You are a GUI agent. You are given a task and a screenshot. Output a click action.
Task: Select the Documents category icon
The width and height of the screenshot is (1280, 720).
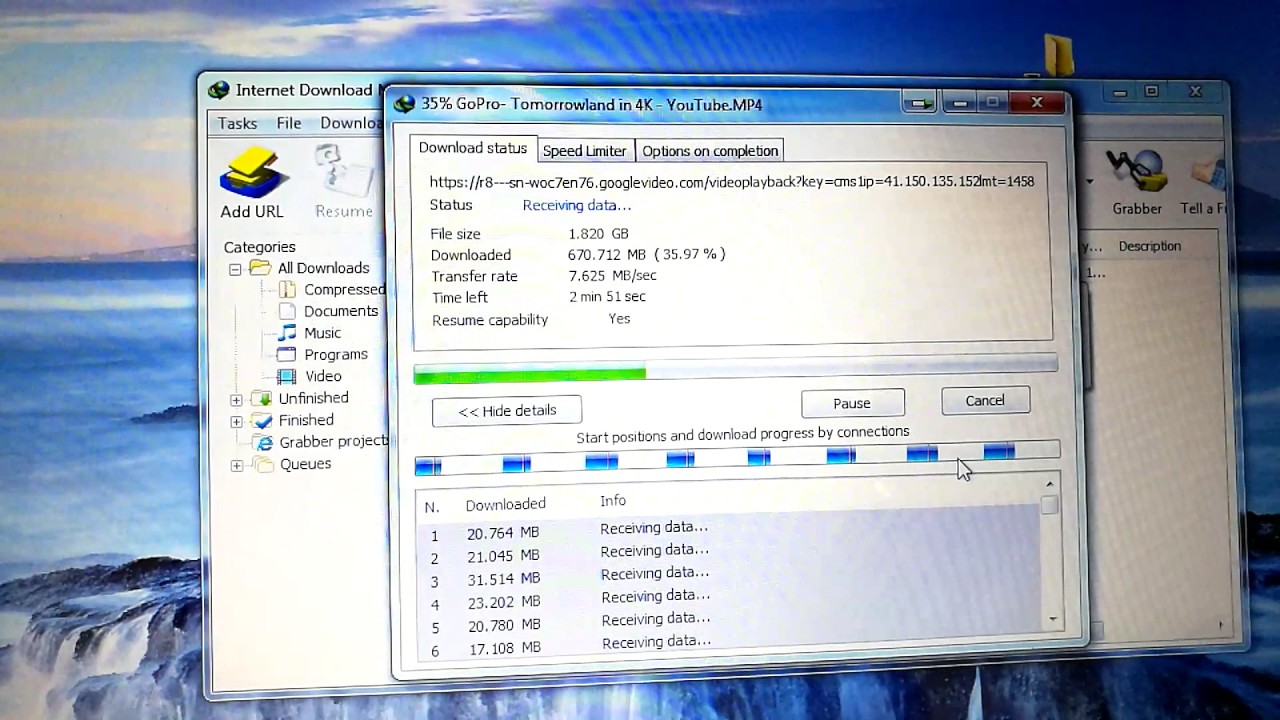[x=288, y=311]
